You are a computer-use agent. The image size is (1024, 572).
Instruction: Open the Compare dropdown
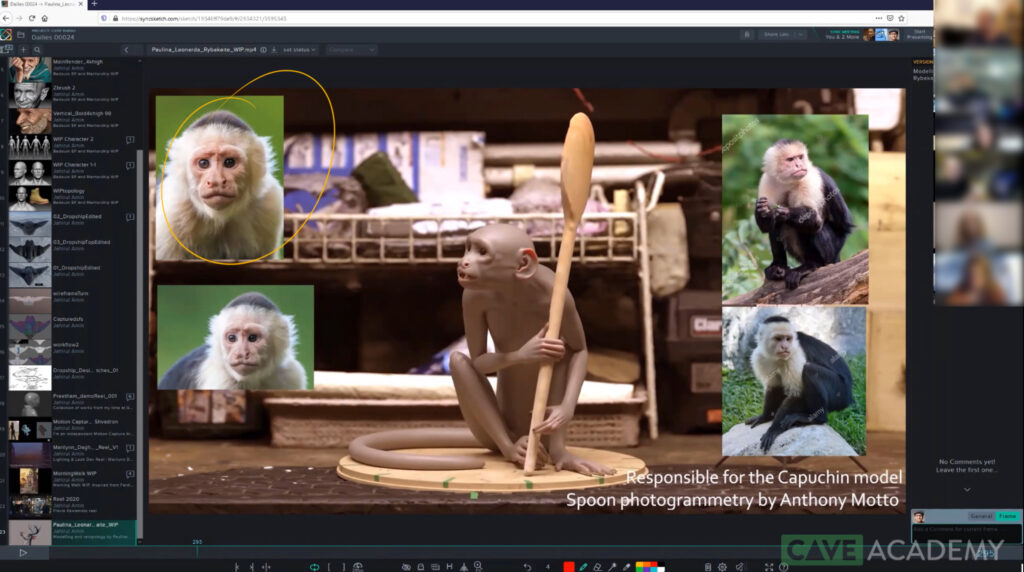351,50
